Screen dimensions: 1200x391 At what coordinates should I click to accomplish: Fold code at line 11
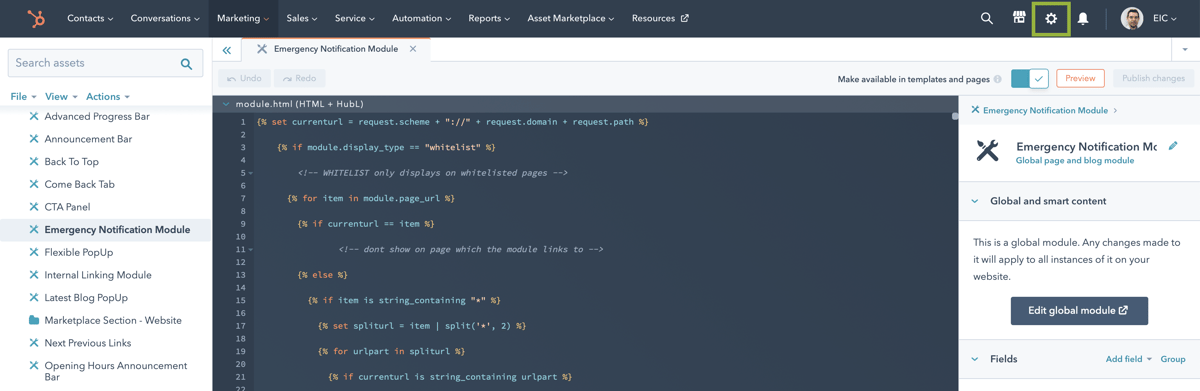(x=250, y=249)
